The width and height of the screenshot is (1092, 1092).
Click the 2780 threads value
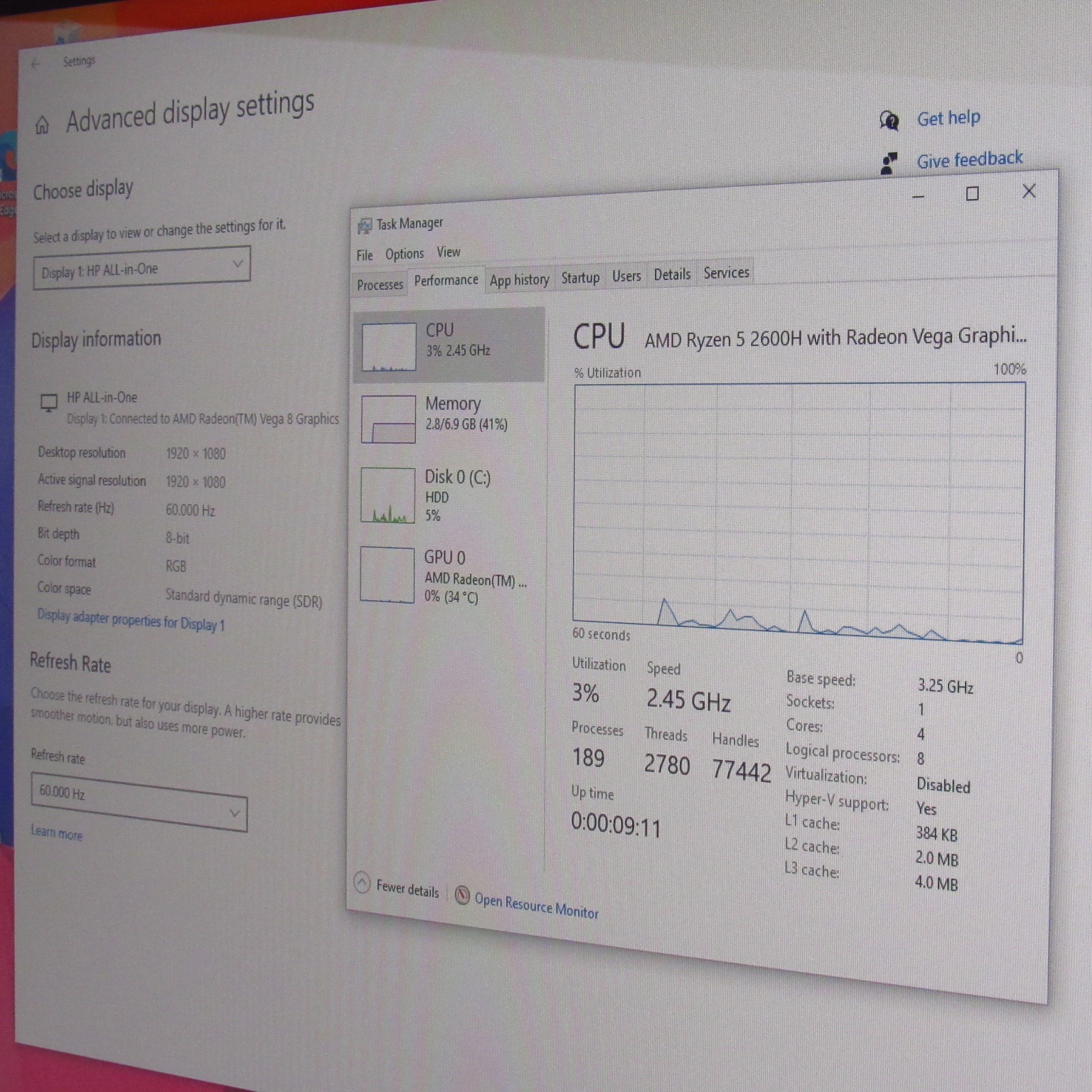click(x=667, y=765)
